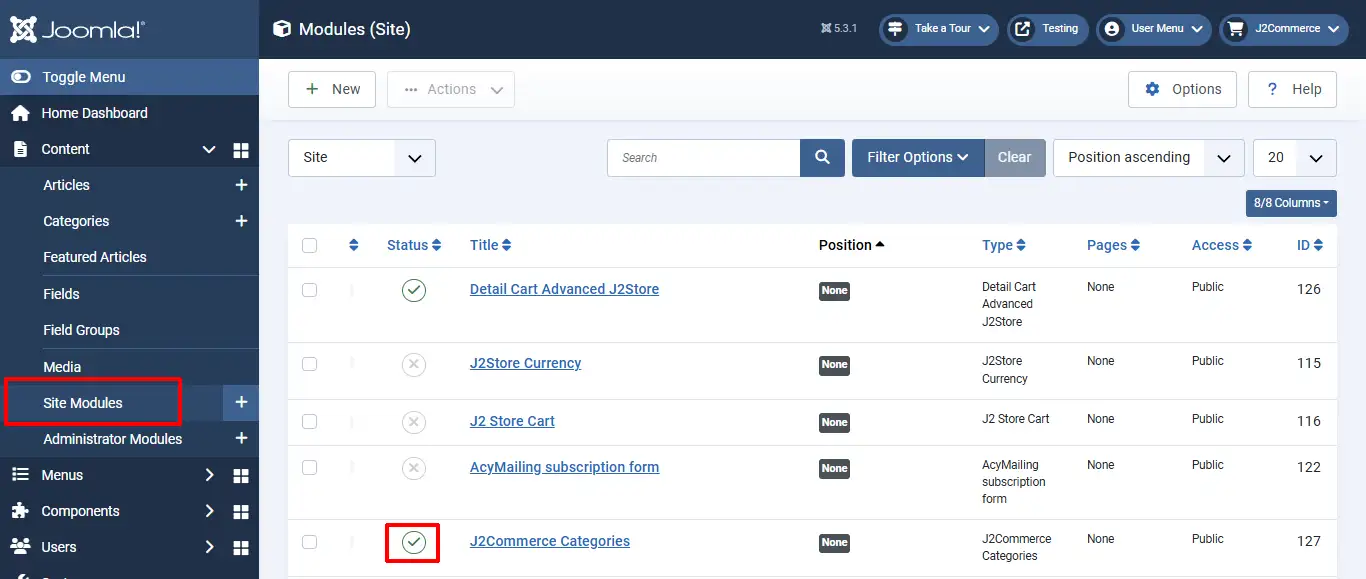Click the Help button
This screenshot has width=1366, height=579.
click(x=1293, y=89)
